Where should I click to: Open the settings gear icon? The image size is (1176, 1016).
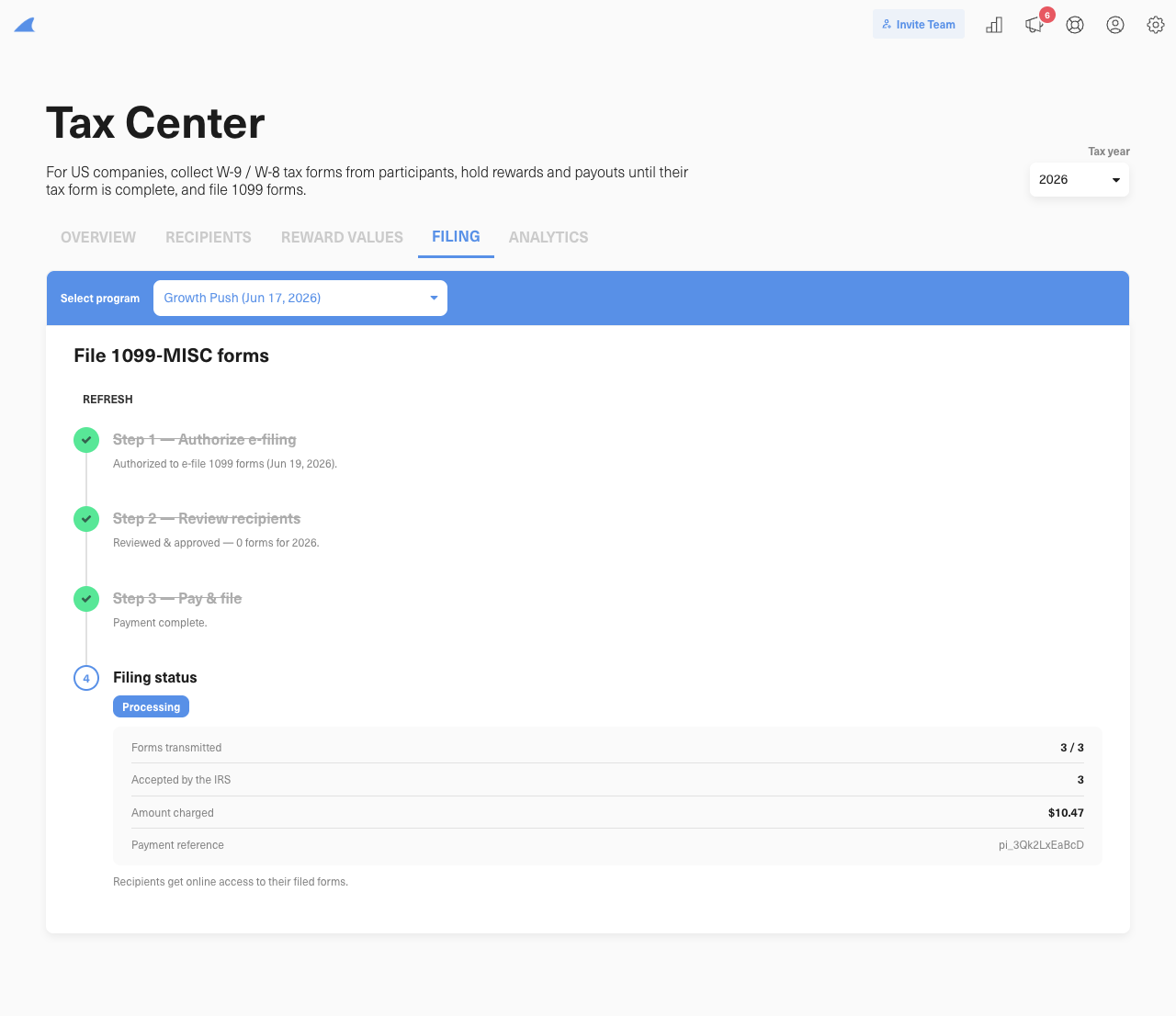click(1156, 25)
